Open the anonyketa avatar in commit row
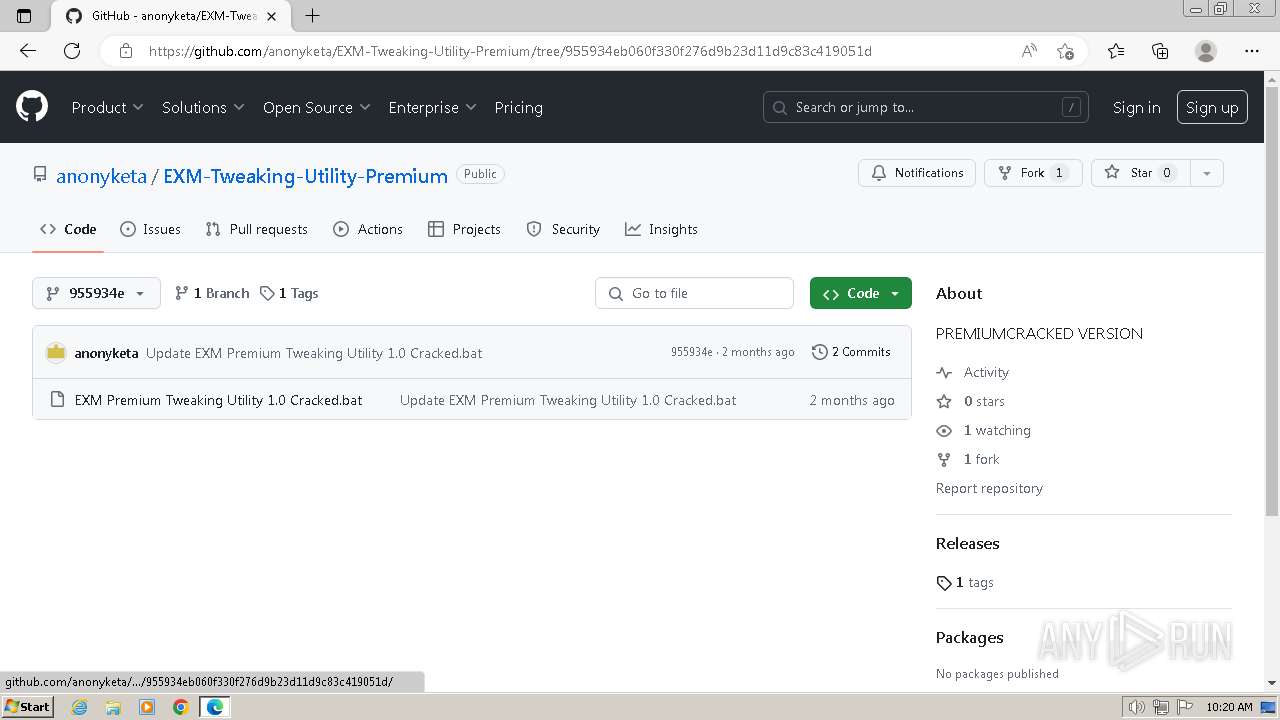This screenshot has height=720, width=1280. pyautogui.click(x=56, y=353)
